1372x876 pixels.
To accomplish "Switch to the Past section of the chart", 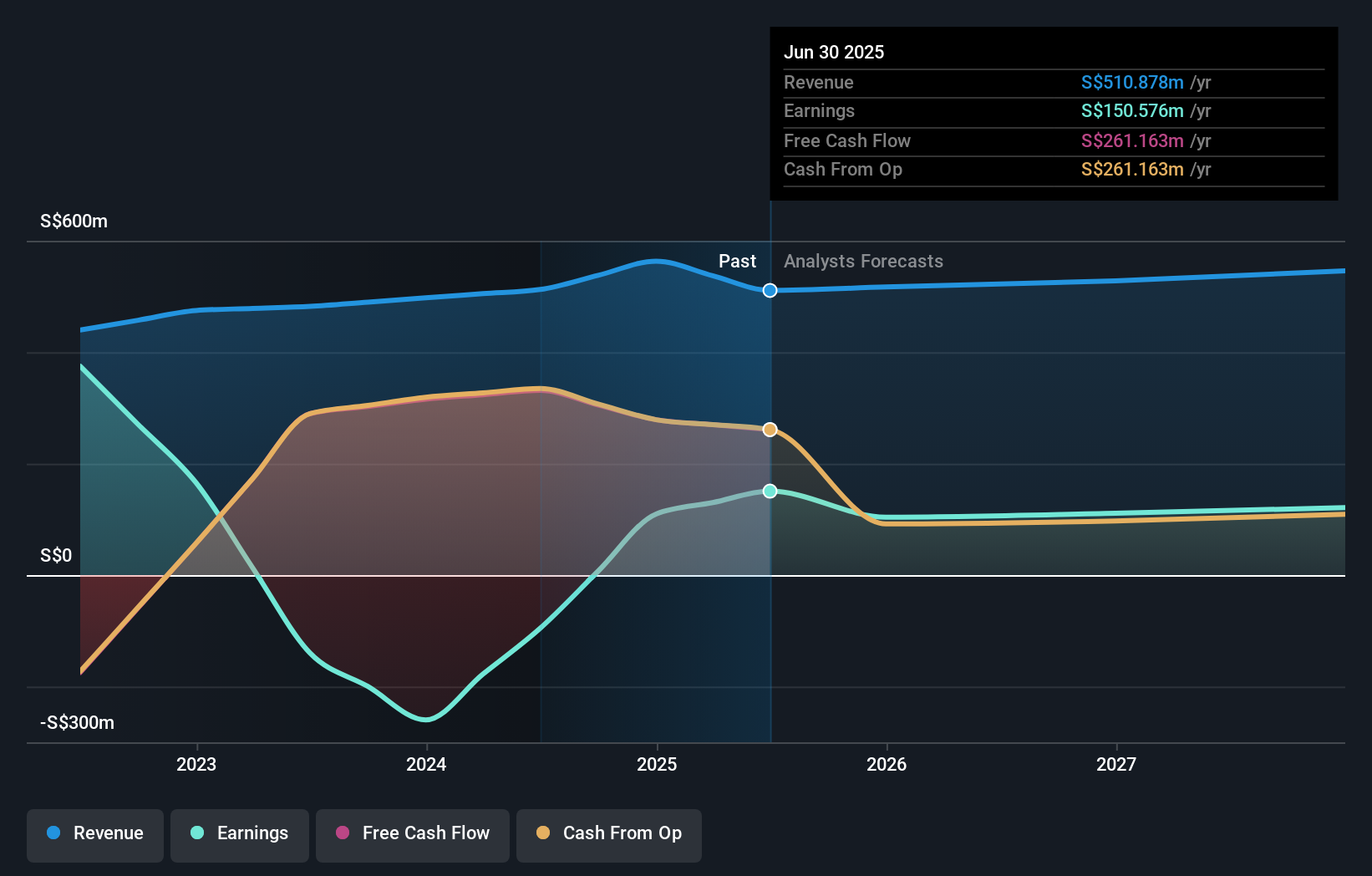I will pos(736,262).
